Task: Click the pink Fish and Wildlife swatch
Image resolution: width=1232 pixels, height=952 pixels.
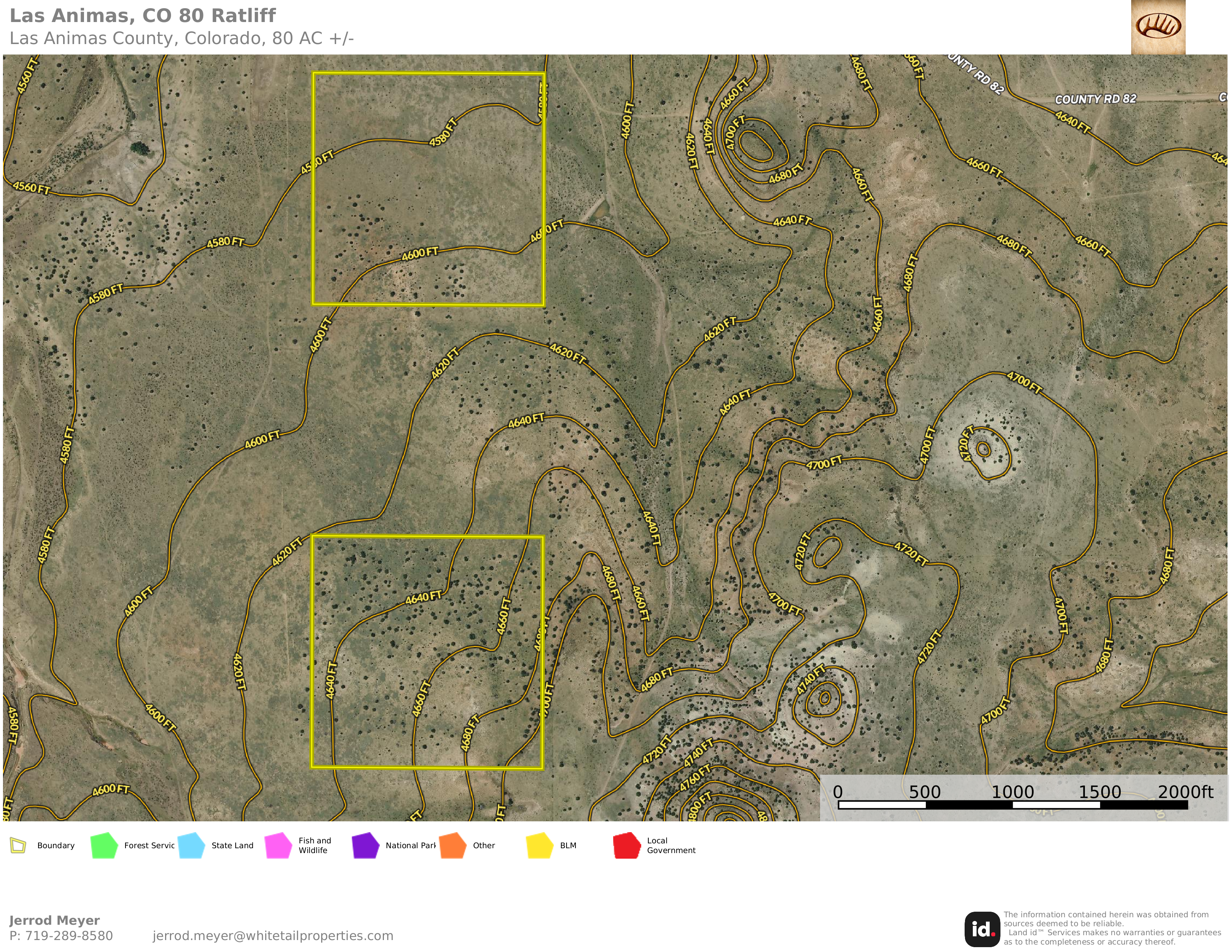Action: tap(278, 845)
